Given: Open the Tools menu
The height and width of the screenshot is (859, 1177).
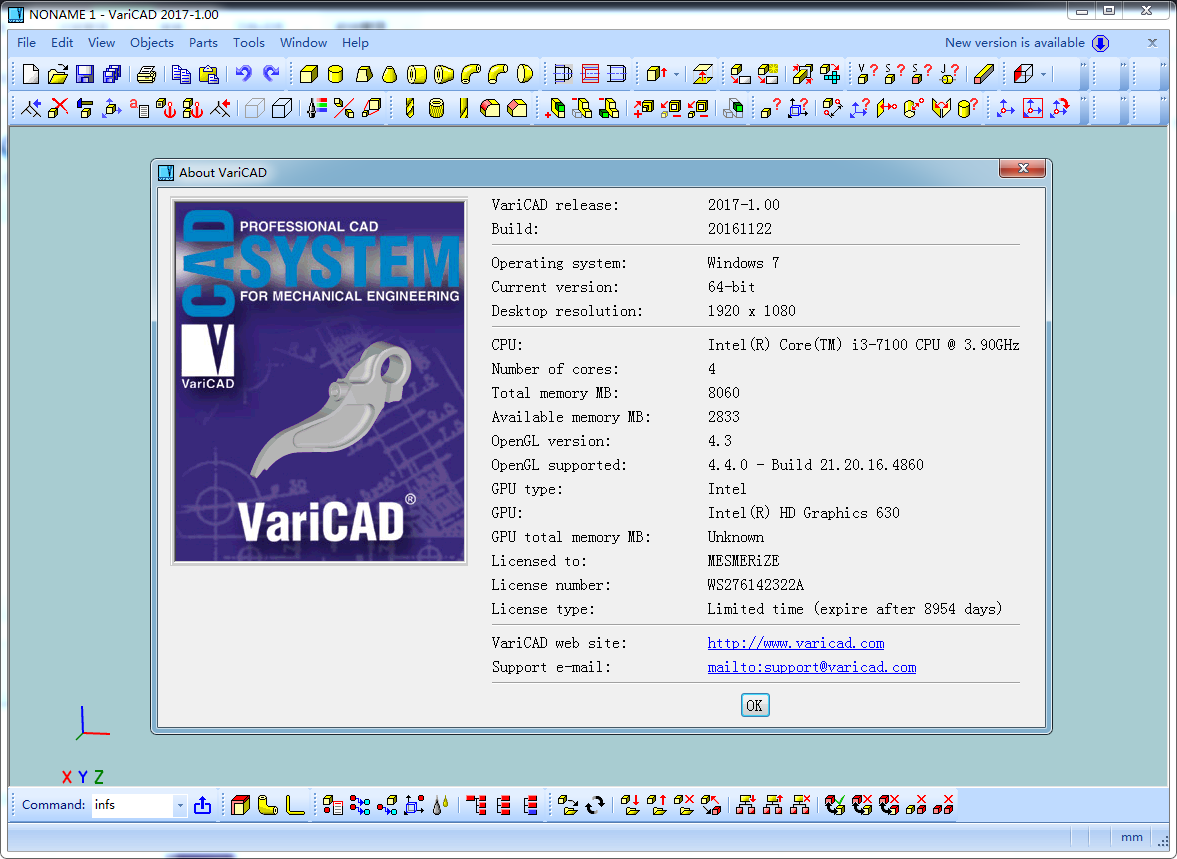Looking at the screenshot, I should point(248,43).
